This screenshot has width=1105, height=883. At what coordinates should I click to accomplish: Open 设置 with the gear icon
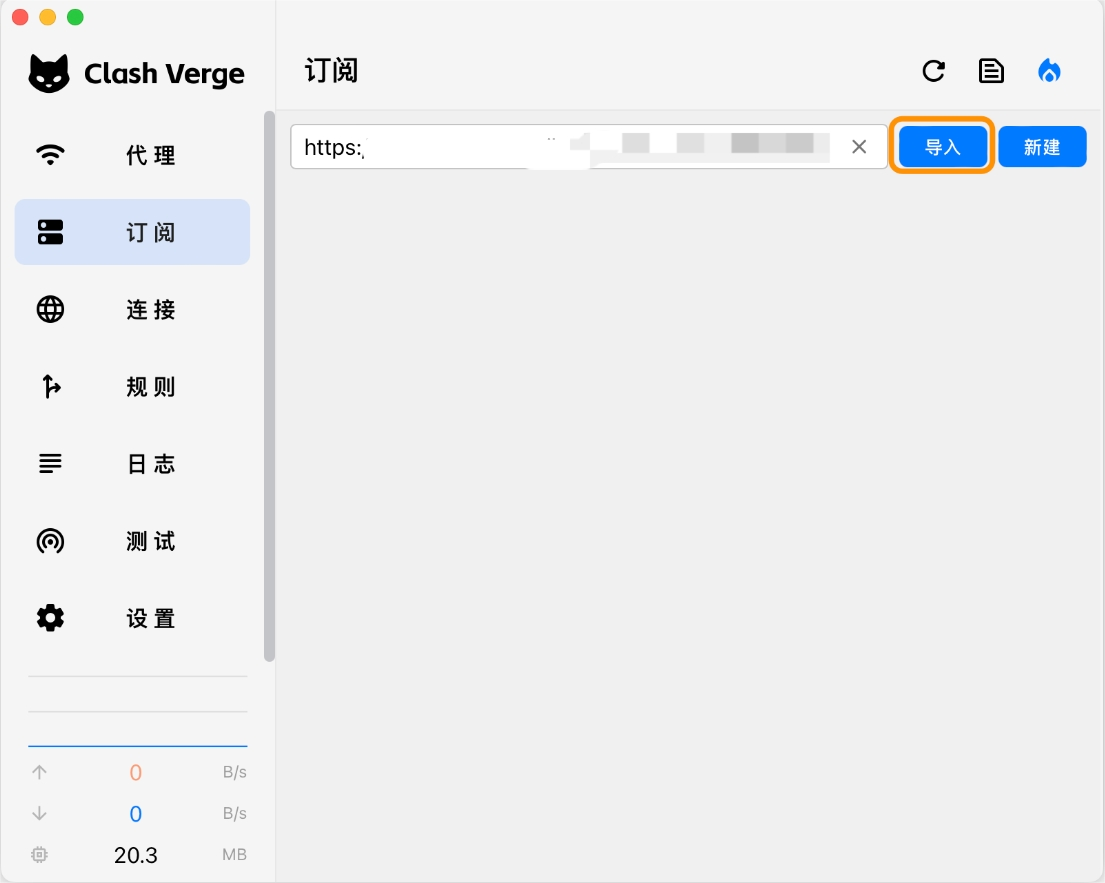click(50, 618)
